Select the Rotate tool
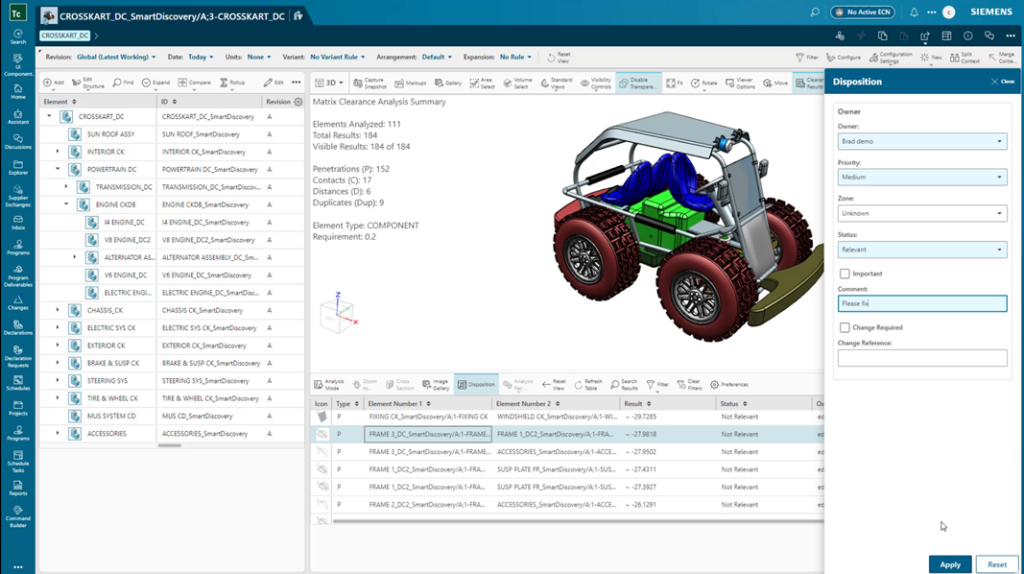Viewport: 1024px width, 574px height. tap(704, 83)
